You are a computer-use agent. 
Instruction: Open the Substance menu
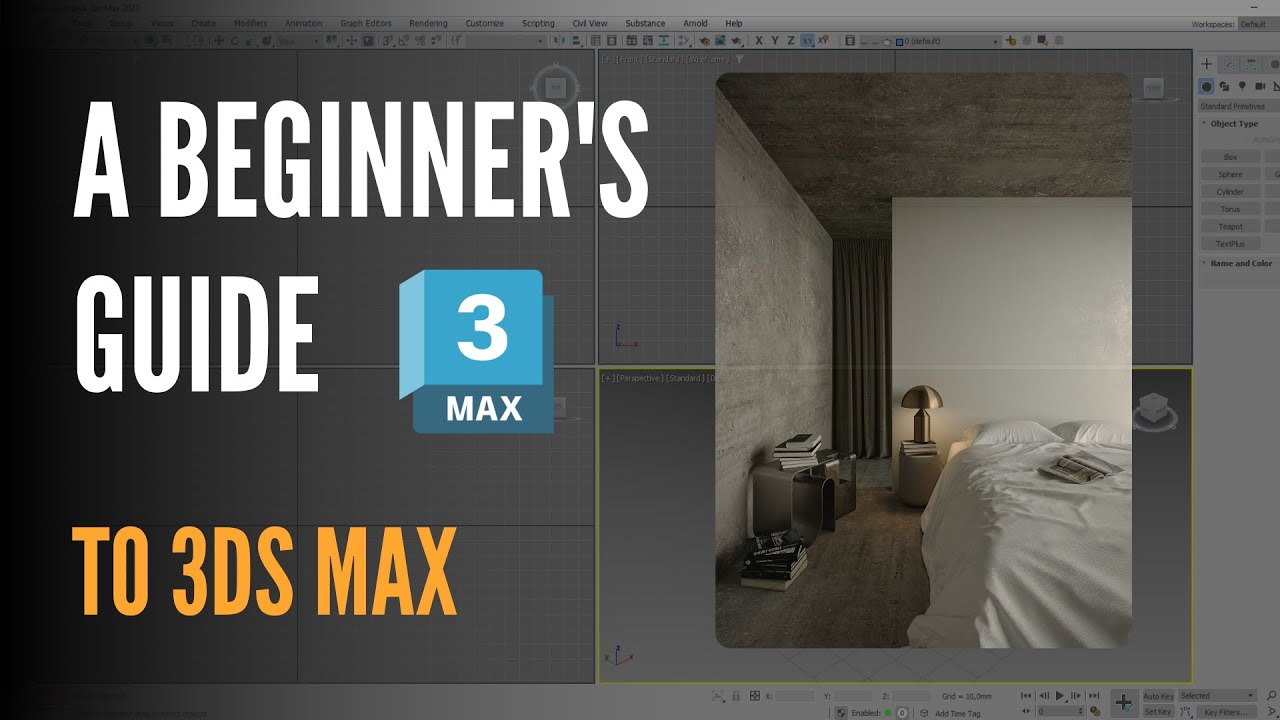pos(645,23)
